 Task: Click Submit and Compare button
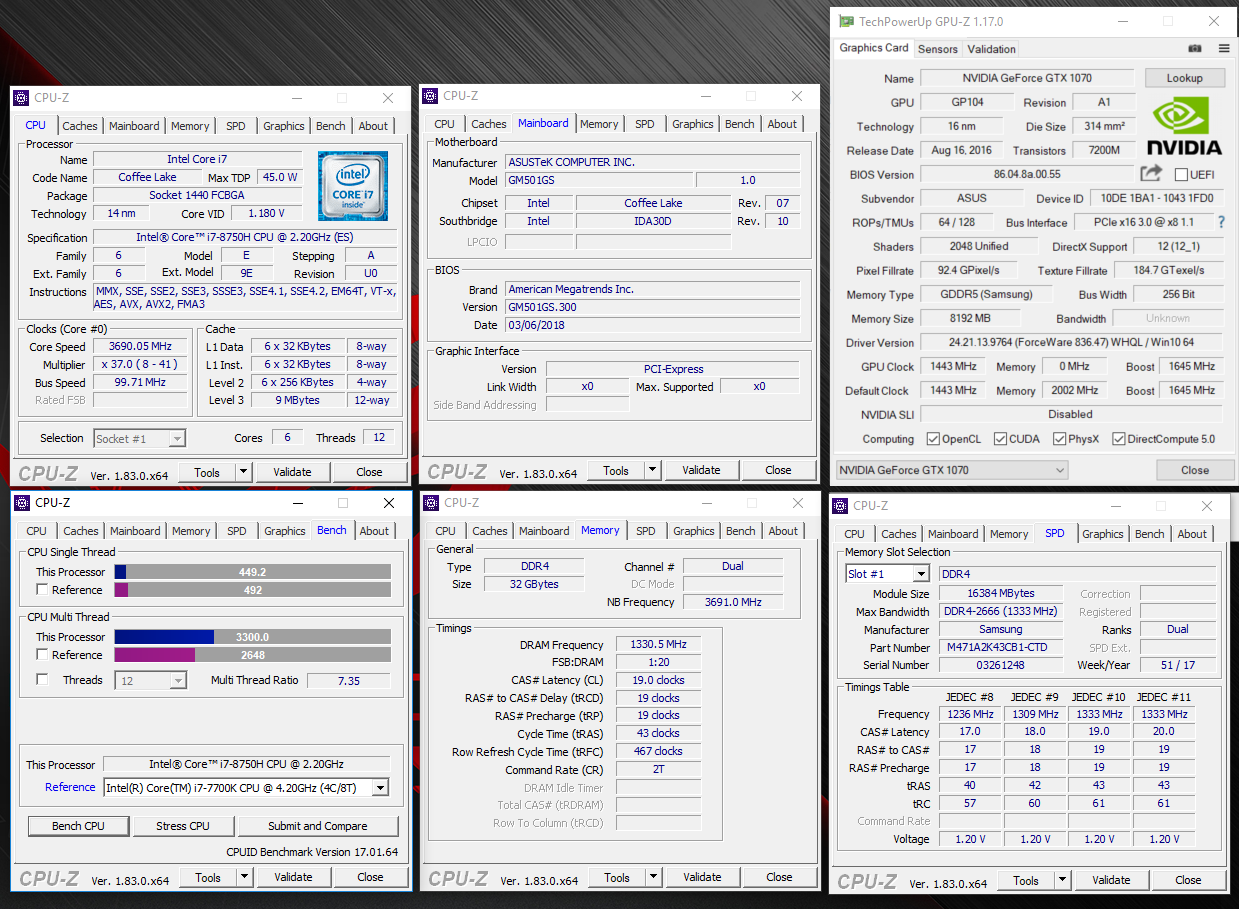point(317,826)
